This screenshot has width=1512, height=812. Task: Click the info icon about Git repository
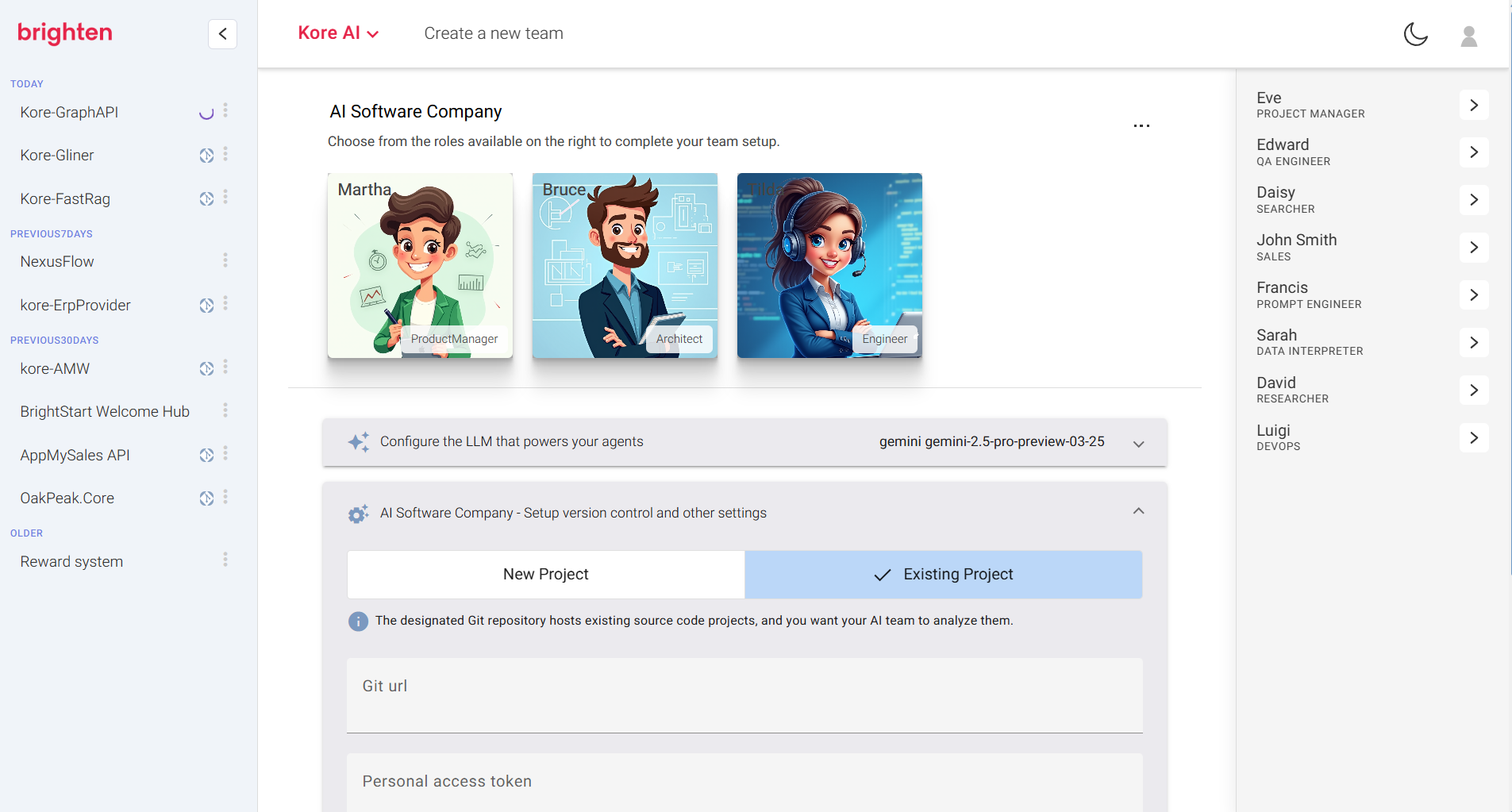[x=358, y=621]
